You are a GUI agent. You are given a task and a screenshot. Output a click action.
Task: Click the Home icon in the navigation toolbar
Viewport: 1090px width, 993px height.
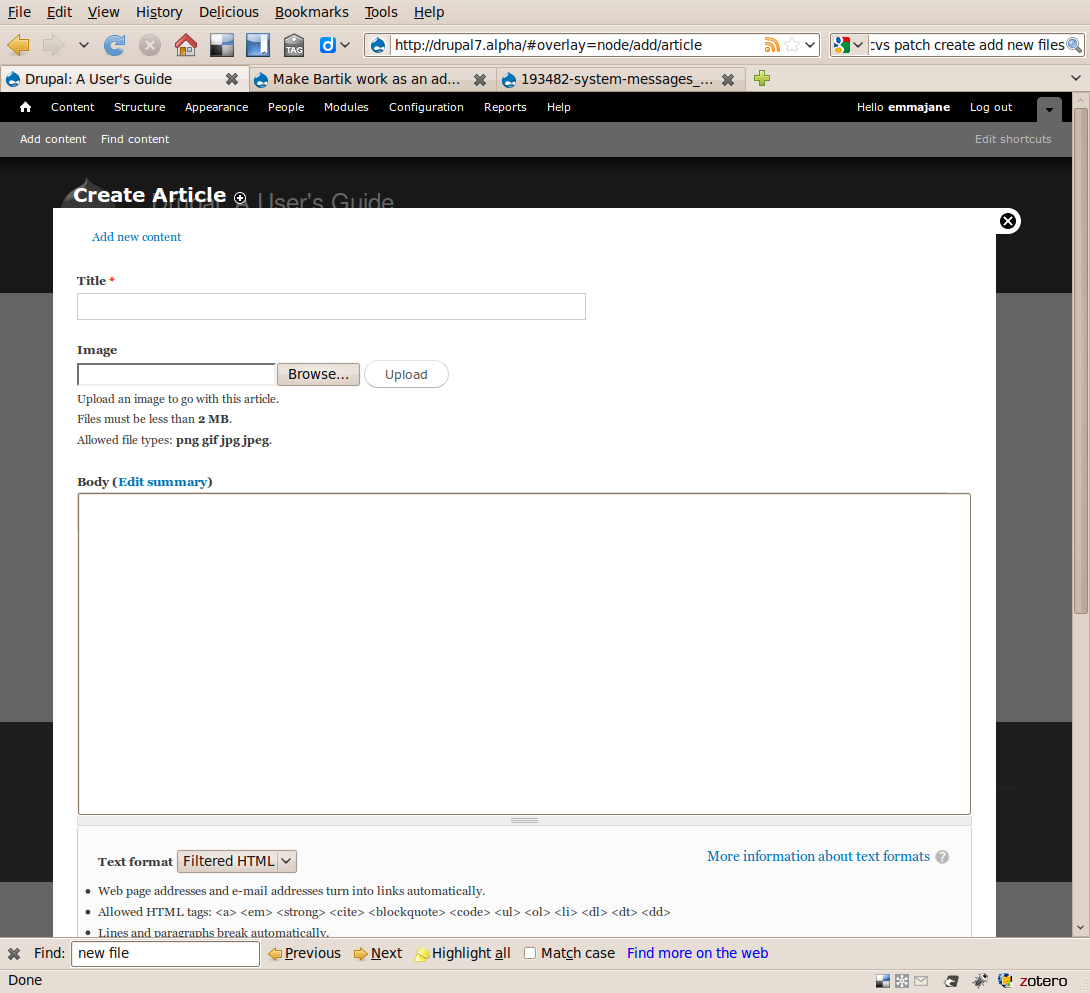click(x=186, y=45)
